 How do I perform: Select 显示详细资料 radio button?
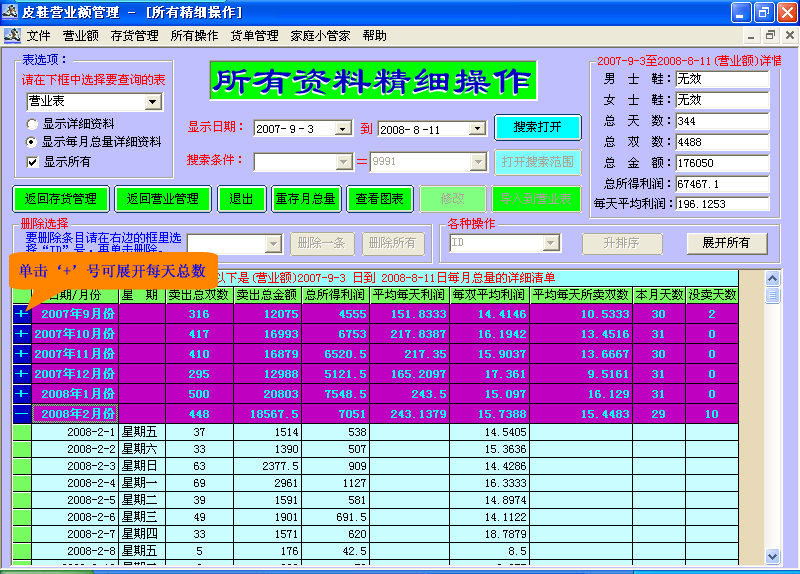32,124
